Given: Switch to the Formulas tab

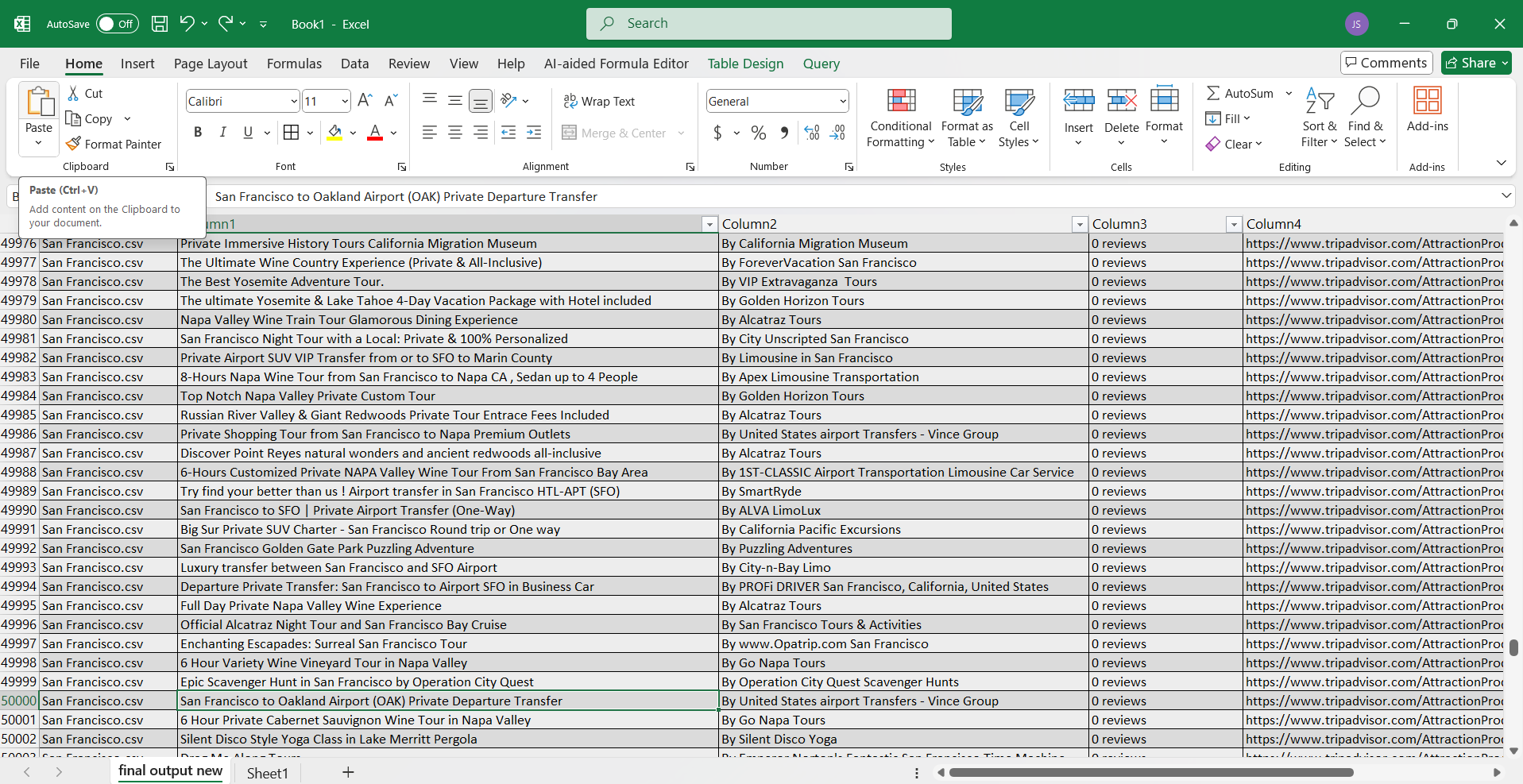Looking at the screenshot, I should (x=294, y=64).
